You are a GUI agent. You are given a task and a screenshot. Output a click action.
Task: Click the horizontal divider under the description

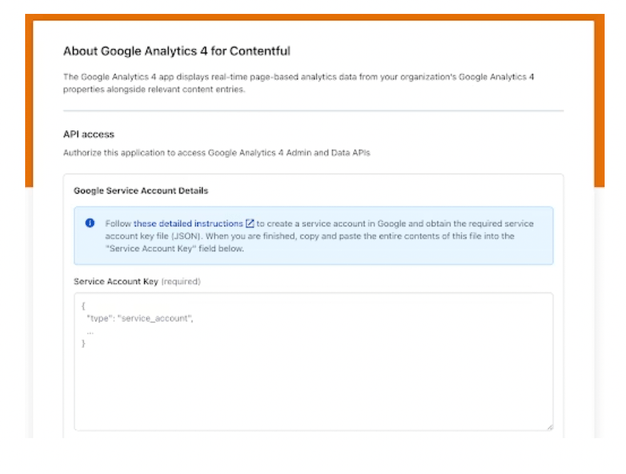313,110
